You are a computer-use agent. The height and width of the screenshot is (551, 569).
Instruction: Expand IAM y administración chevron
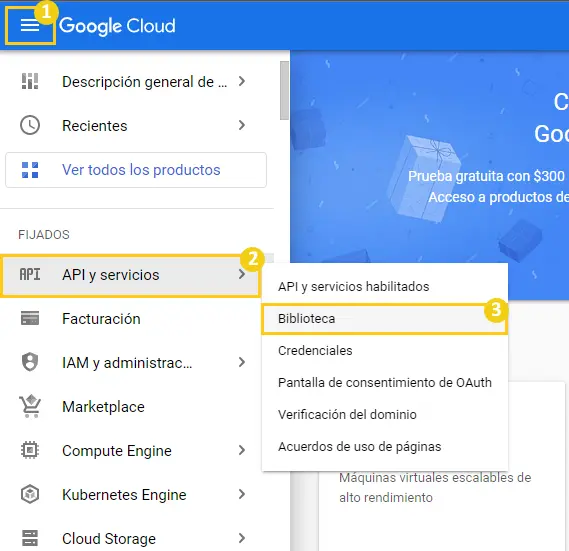click(x=242, y=362)
